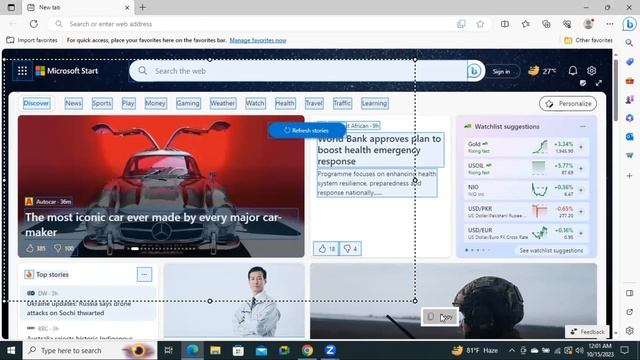640x360 pixels.
Task: Open the Gaming tab
Action: [188, 103]
